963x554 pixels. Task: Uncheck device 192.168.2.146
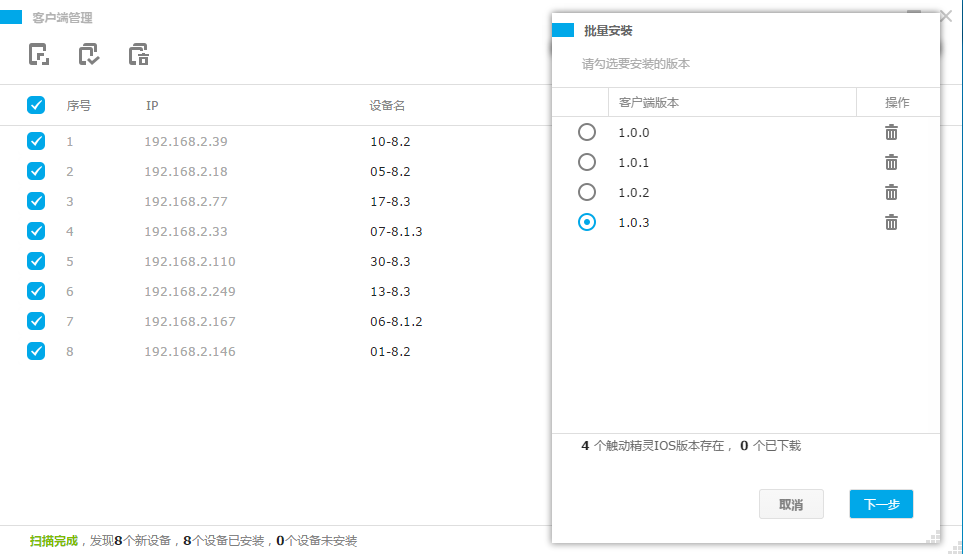click(x=36, y=351)
